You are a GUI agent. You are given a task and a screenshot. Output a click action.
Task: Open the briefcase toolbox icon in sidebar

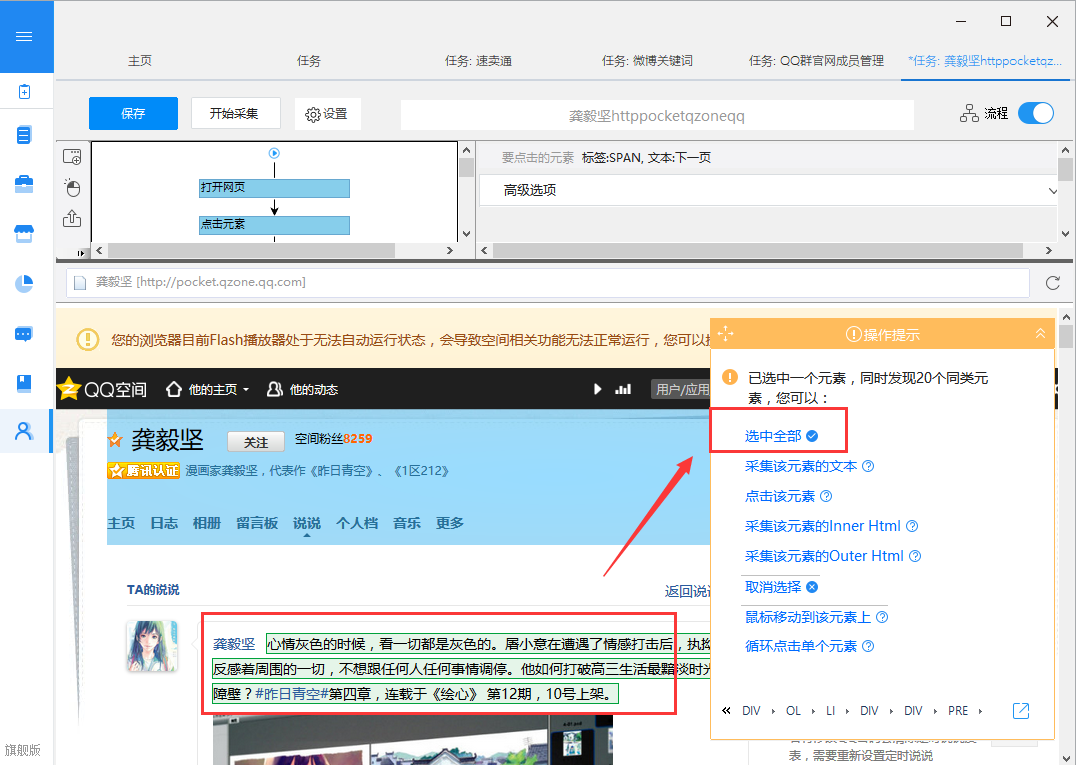click(x=24, y=184)
